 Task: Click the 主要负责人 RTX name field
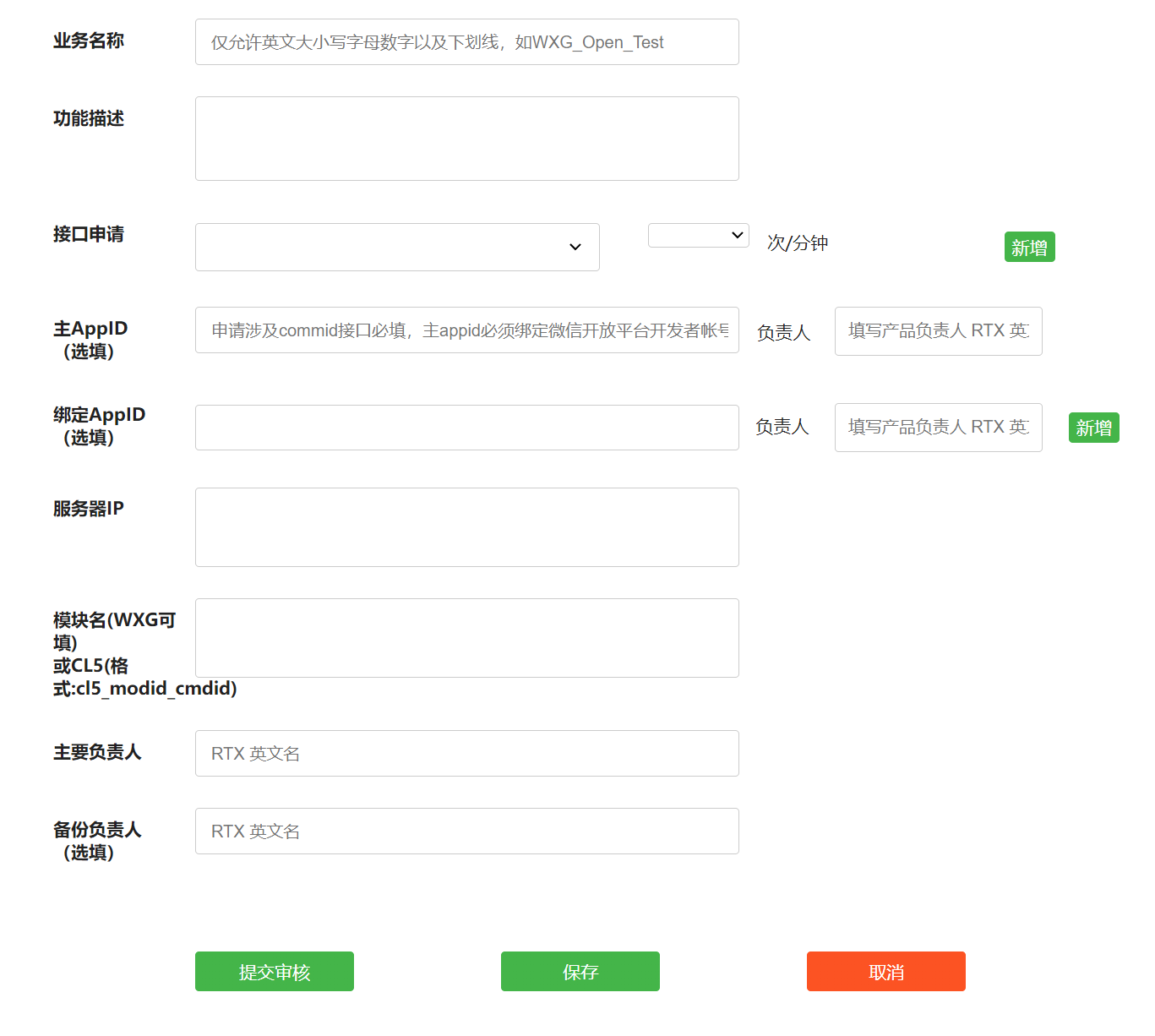pos(466,753)
